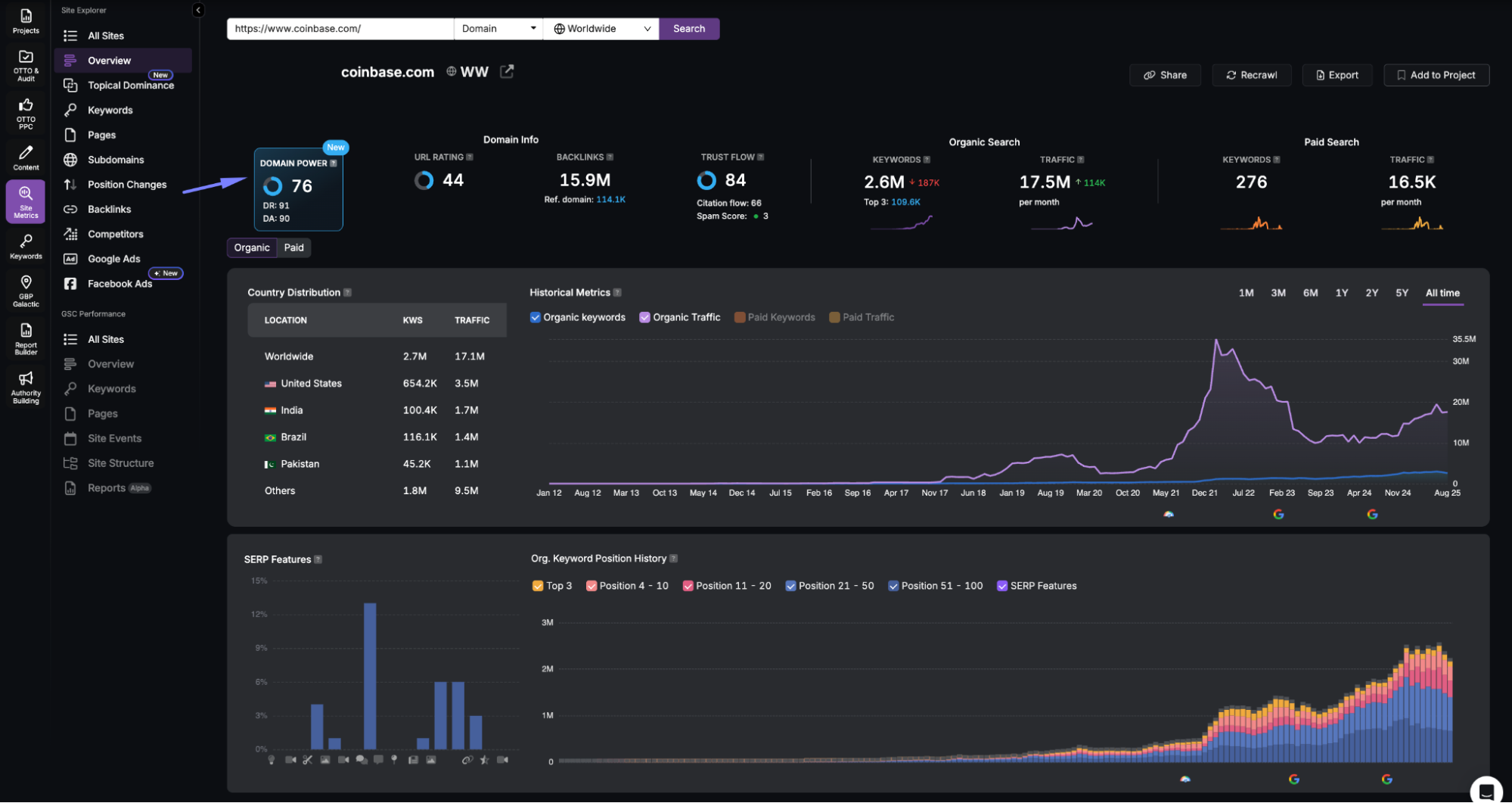Open Report Builder icon
Image resolution: width=1512 pixels, height=803 pixels.
[x=26, y=339]
